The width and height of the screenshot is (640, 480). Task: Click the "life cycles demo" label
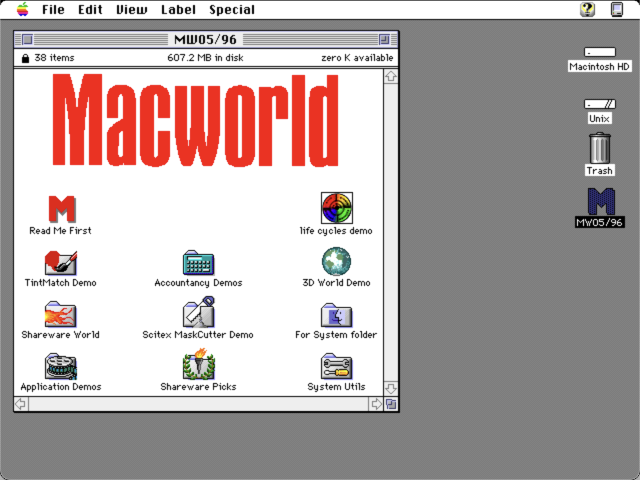click(336, 231)
